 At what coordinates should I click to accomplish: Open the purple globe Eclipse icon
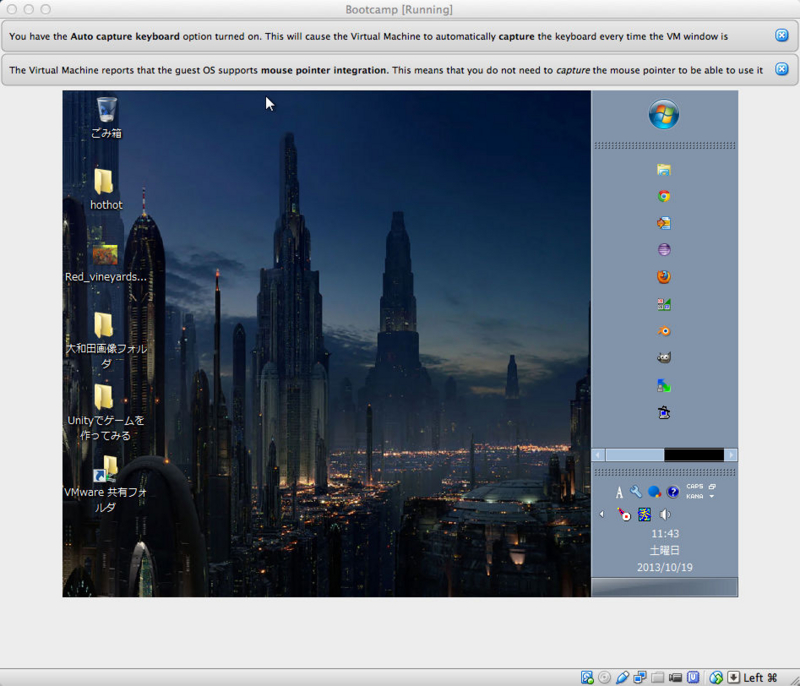664,250
